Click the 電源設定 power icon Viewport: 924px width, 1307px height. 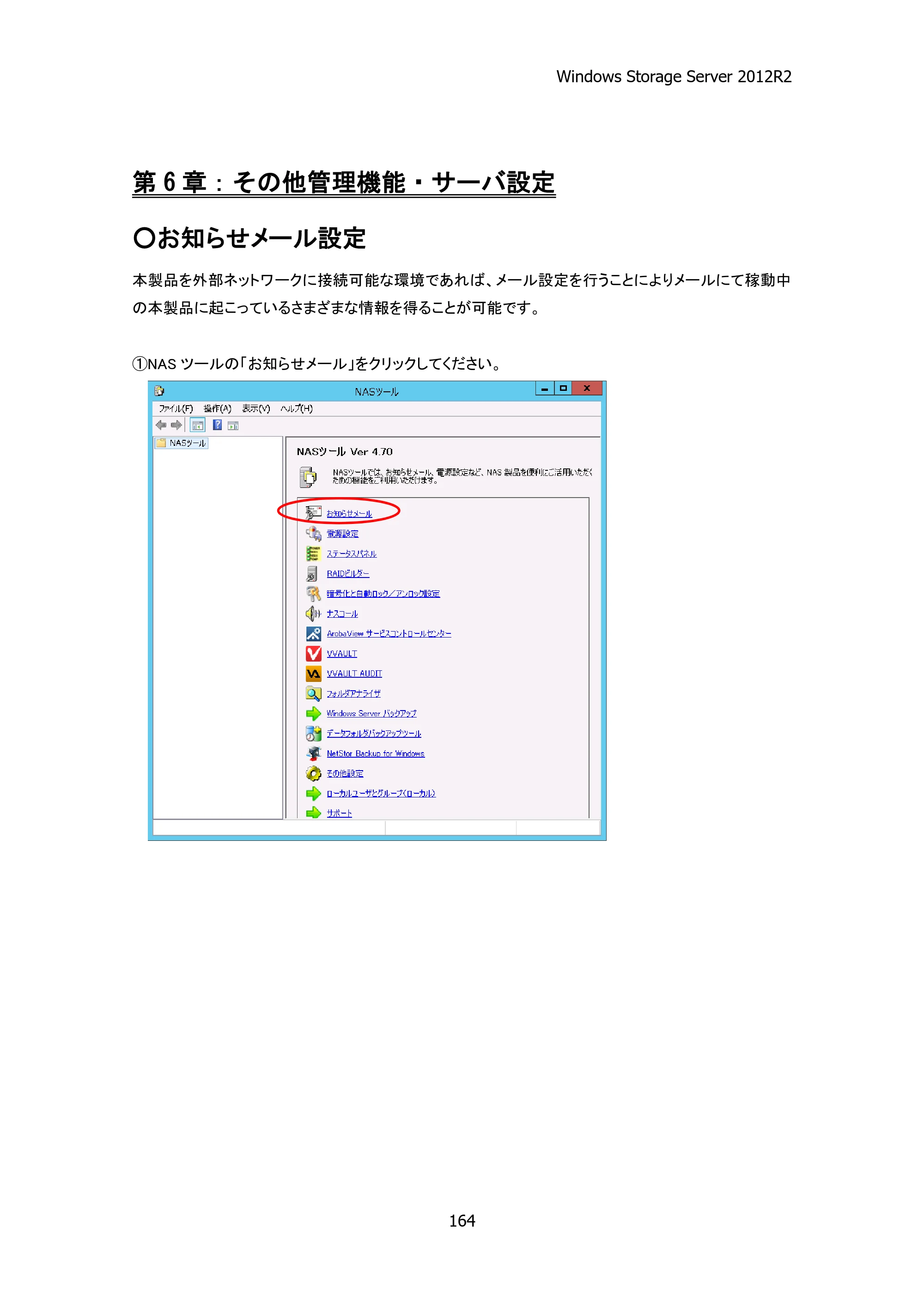313,534
